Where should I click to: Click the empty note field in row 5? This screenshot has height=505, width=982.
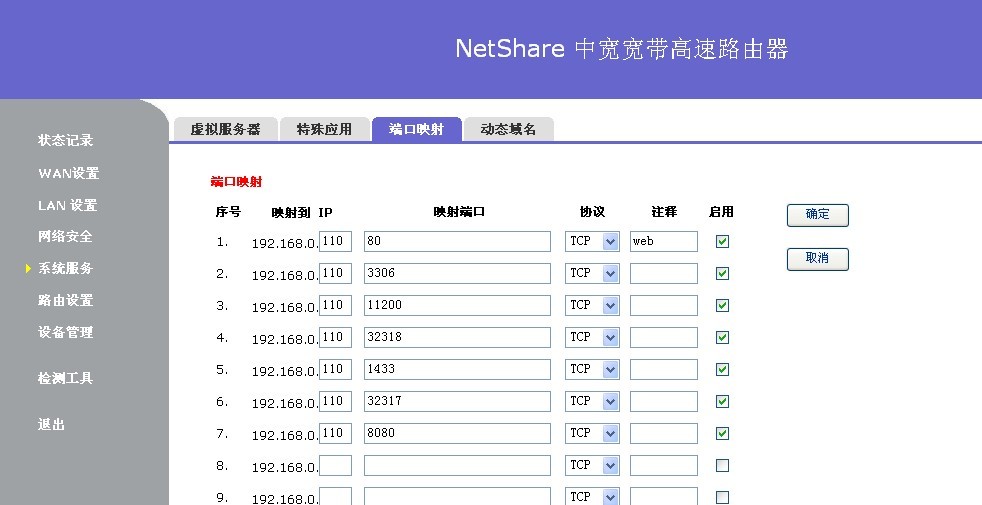click(664, 369)
